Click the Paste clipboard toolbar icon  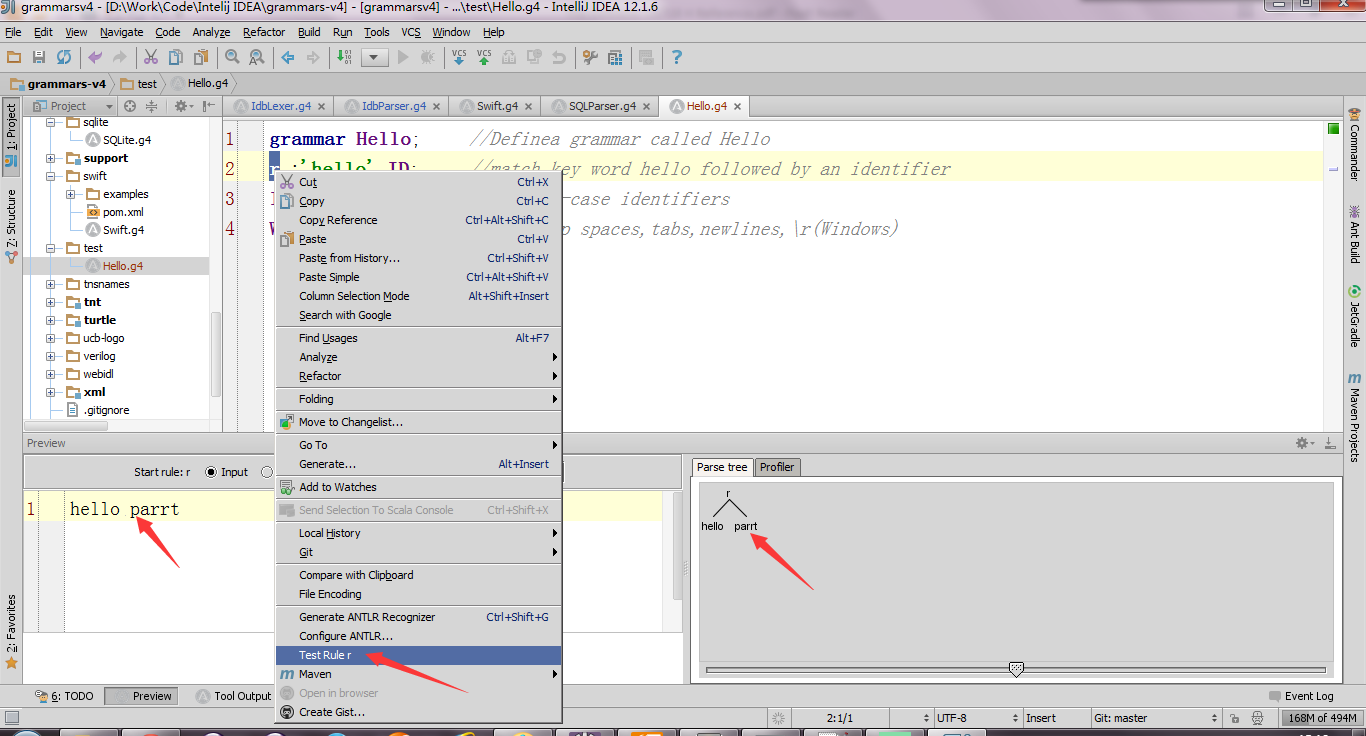[201, 57]
